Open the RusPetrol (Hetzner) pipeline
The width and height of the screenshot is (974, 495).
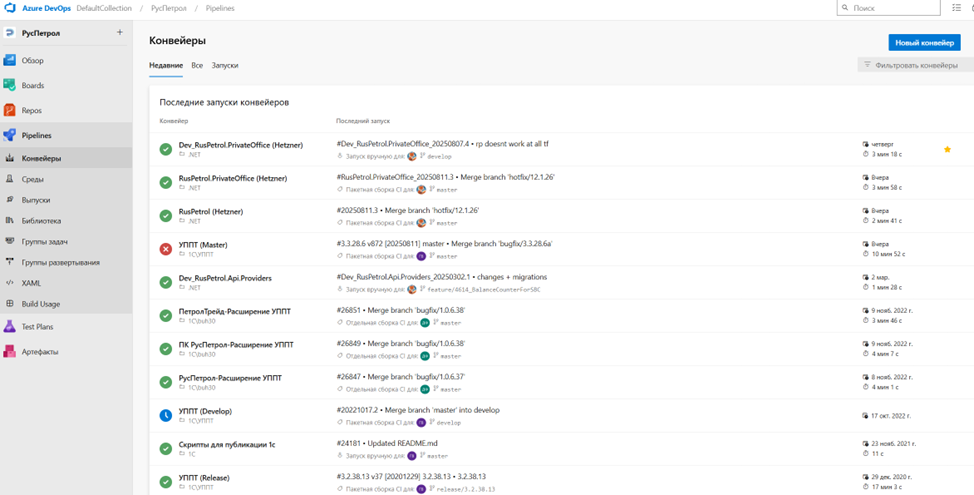210,212
